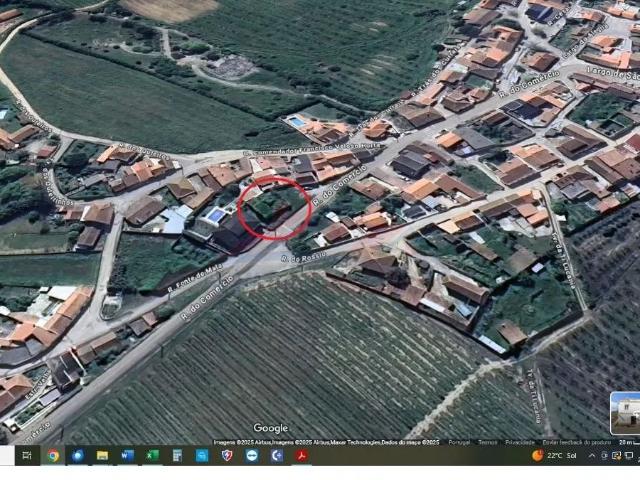The width and height of the screenshot is (640, 480).
Task: Click the Termos link in map footer
Action: pyautogui.click(x=487, y=442)
